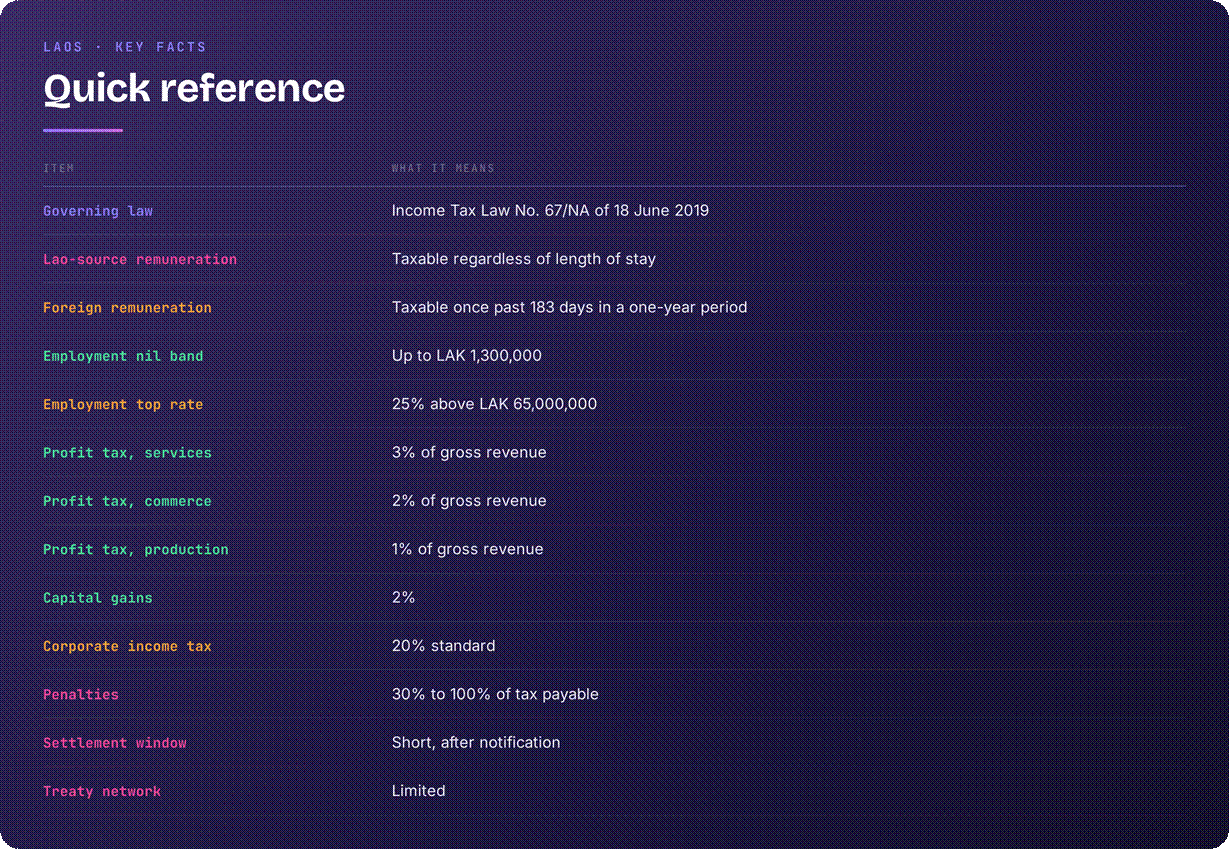Select the Foreign remuneration item

[x=127, y=308]
